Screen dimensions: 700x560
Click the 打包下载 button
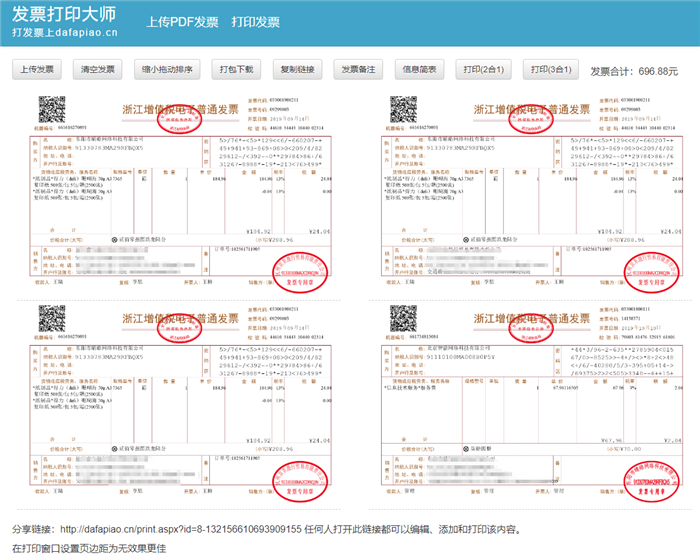(236, 70)
